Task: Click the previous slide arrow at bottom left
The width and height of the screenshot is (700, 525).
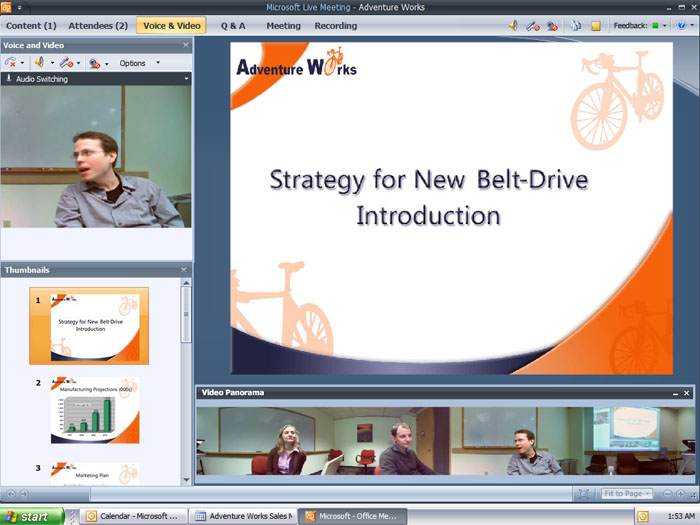Action: pyautogui.click(x=11, y=494)
